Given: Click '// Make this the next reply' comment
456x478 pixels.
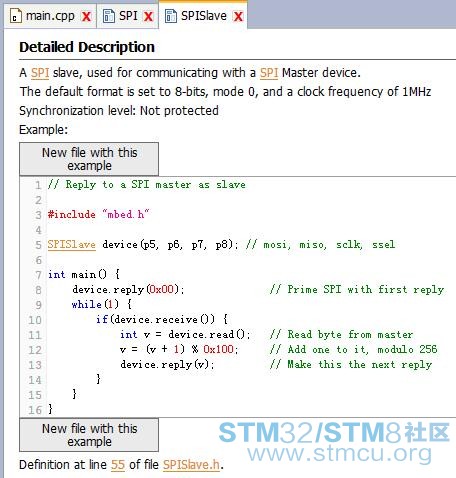Looking at the screenshot, I should (x=351, y=364).
